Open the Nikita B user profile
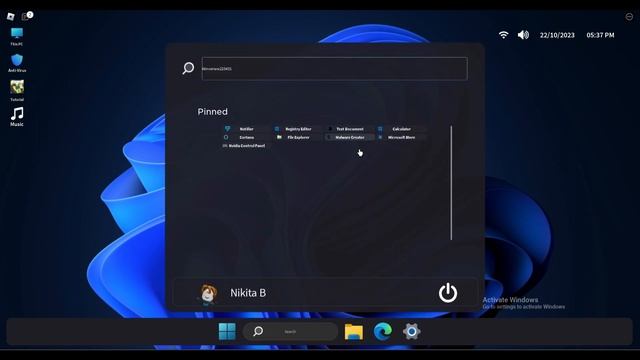 coord(248,293)
